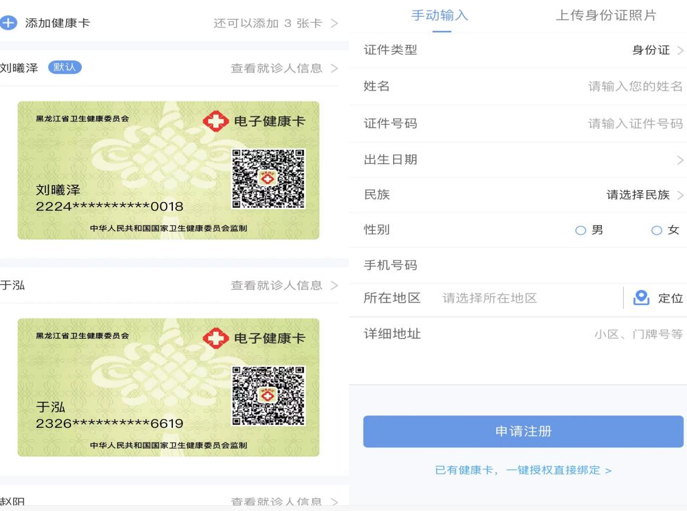Open QR code on 刘曦泽's health card
Viewport: 687px width, 511px height.
coord(268,179)
